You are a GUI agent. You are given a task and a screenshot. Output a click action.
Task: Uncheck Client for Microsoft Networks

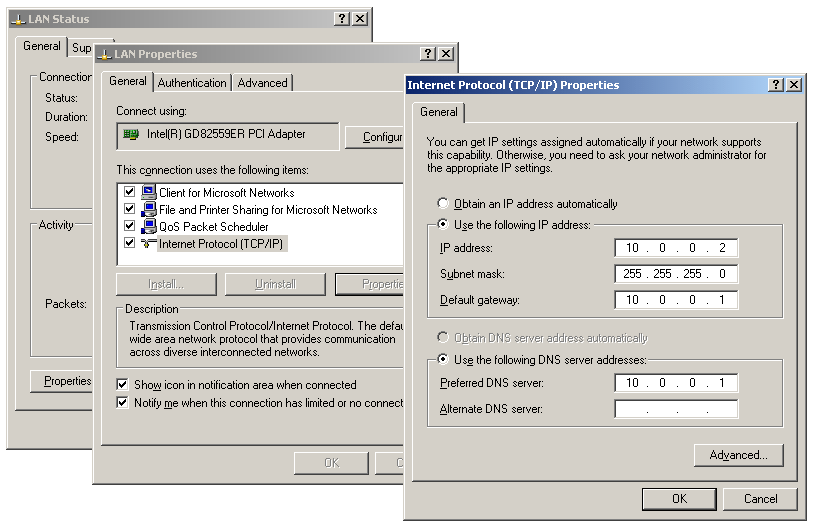point(130,192)
